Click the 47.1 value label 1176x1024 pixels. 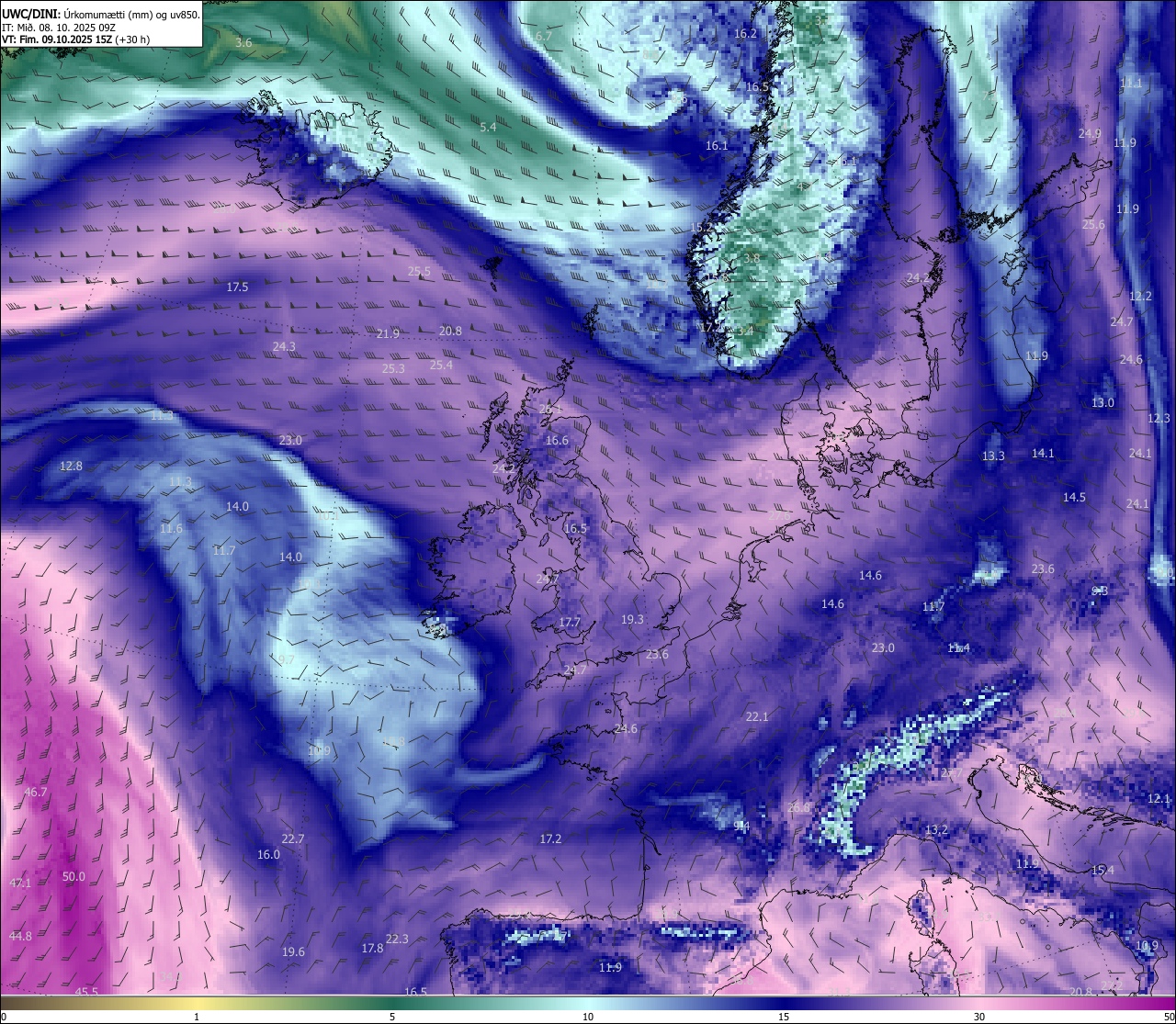pos(20,883)
